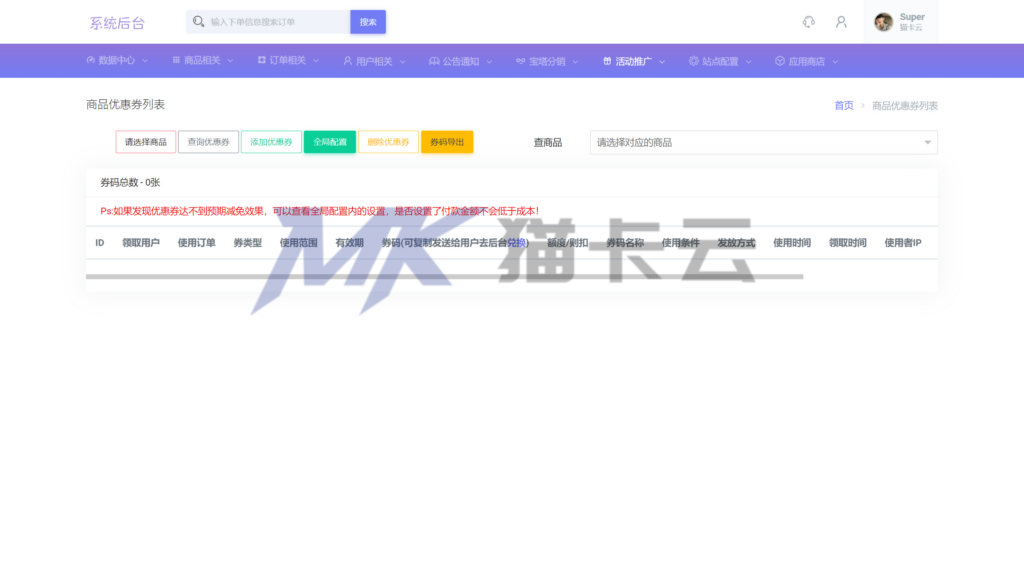1024x583 pixels.
Task: Open the 活动推广 menu
Action: tap(633, 61)
